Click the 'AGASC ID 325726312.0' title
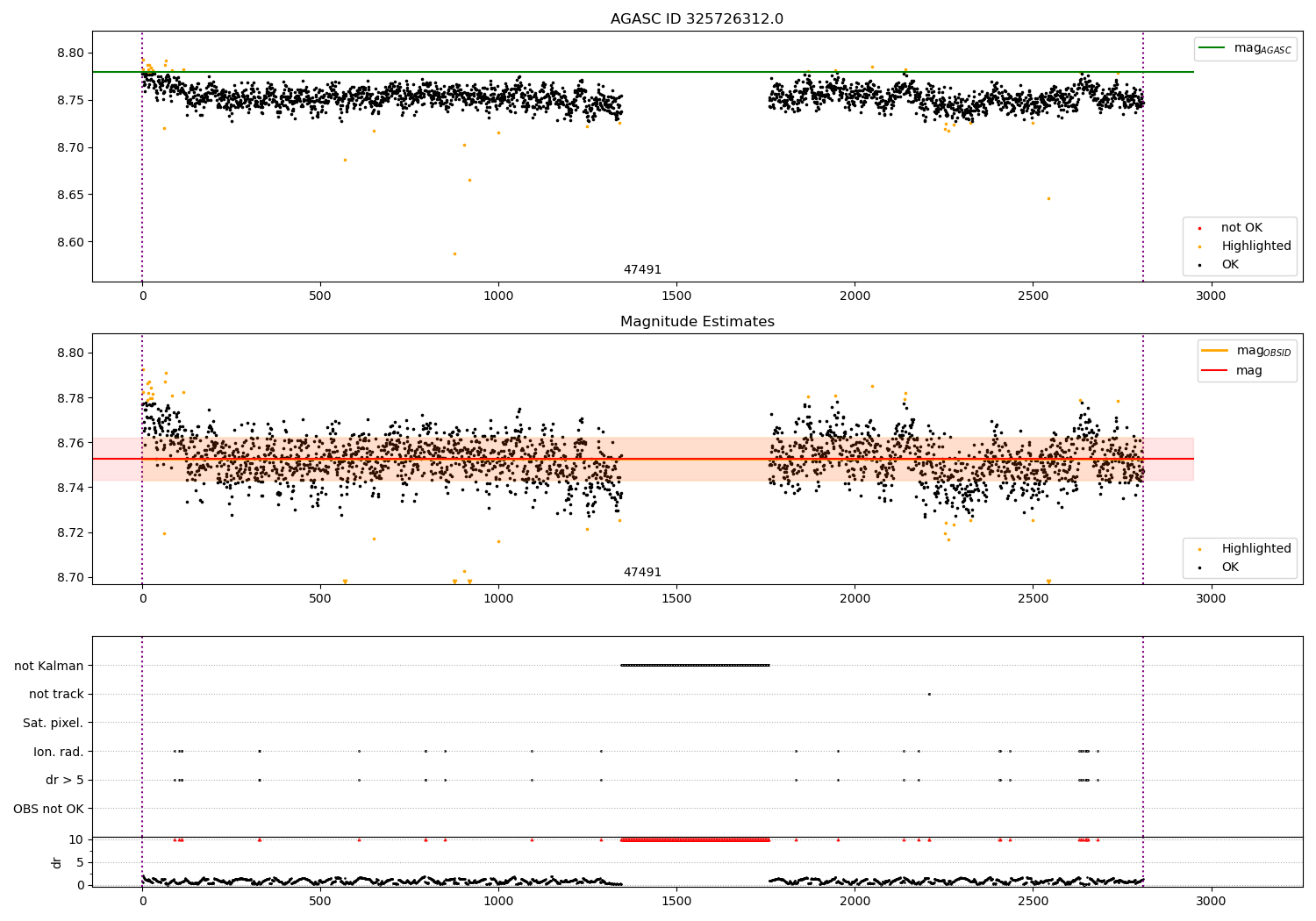This screenshot has height=921, width=1316. click(x=697, y=19)
